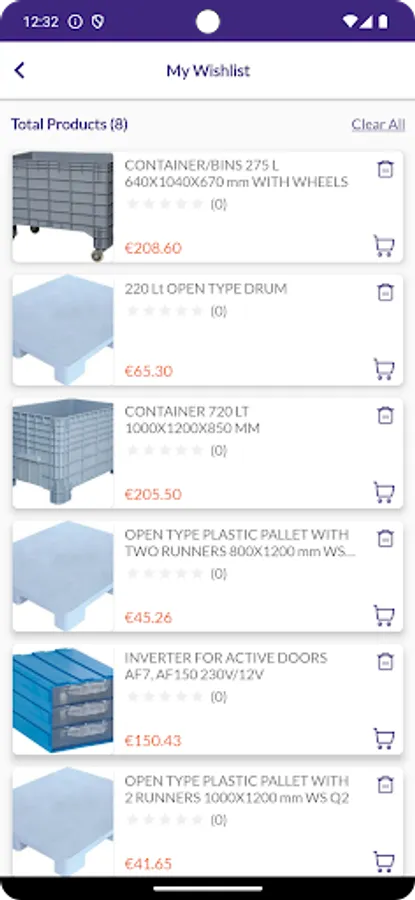Add €41.65 pallet to cart
415x900 pixels.
[384, 862]
